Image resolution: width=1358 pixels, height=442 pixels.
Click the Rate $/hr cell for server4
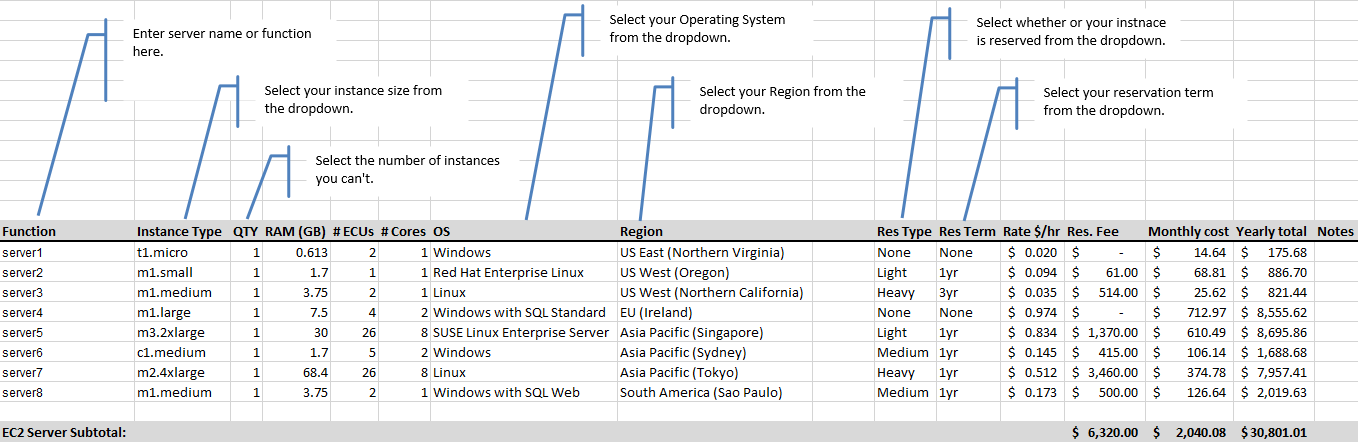pos(1032,313)
